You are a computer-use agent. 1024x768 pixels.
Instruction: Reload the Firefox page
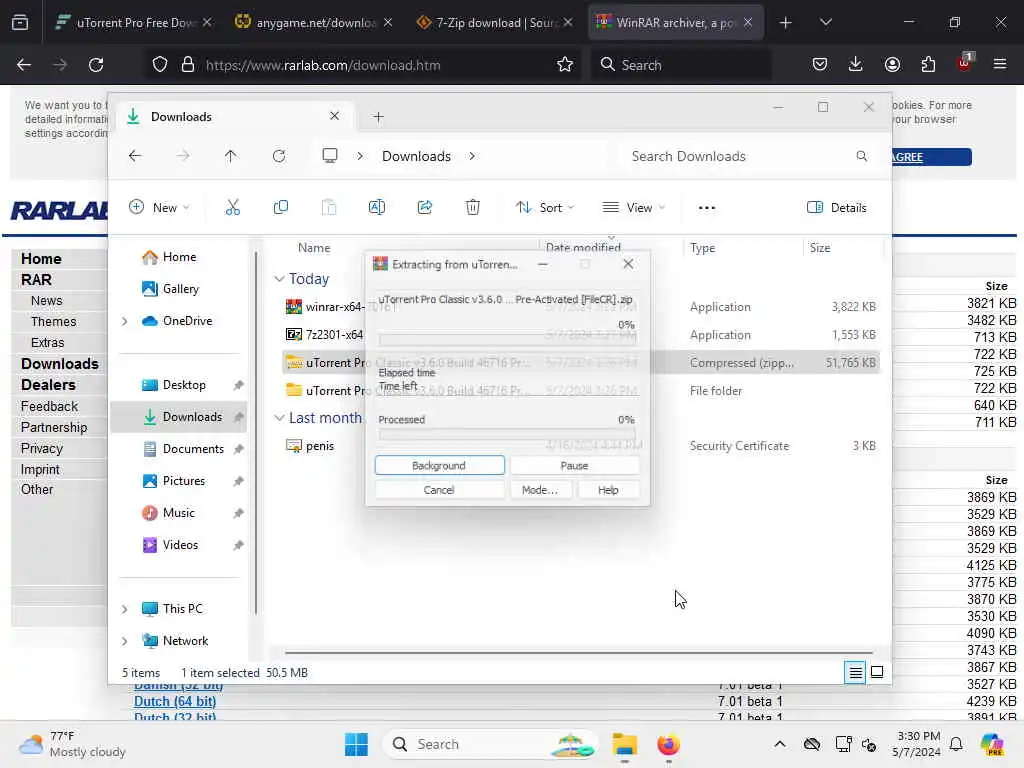[x=96, y=65]
